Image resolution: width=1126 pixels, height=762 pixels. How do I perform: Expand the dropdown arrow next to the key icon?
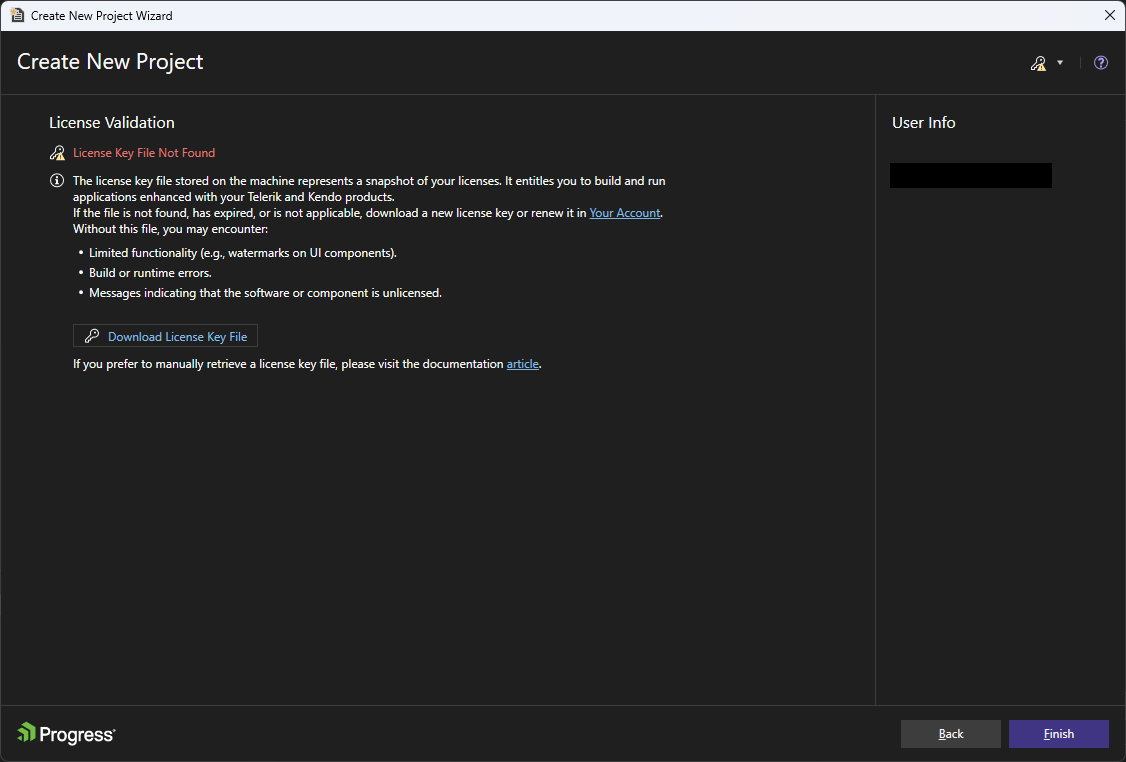point(1058,62)
